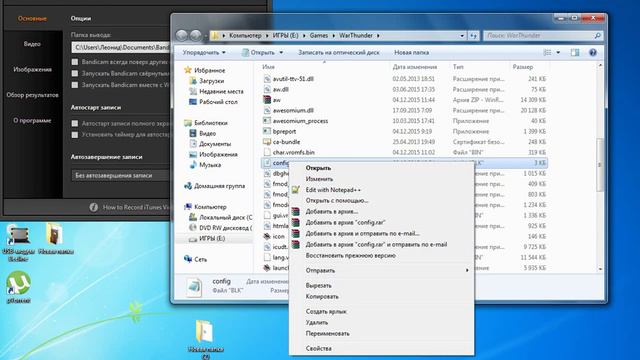Open Недавние места in the navigation pane
The height and width of the screenshot is (360, 640).
coord(221,91)
